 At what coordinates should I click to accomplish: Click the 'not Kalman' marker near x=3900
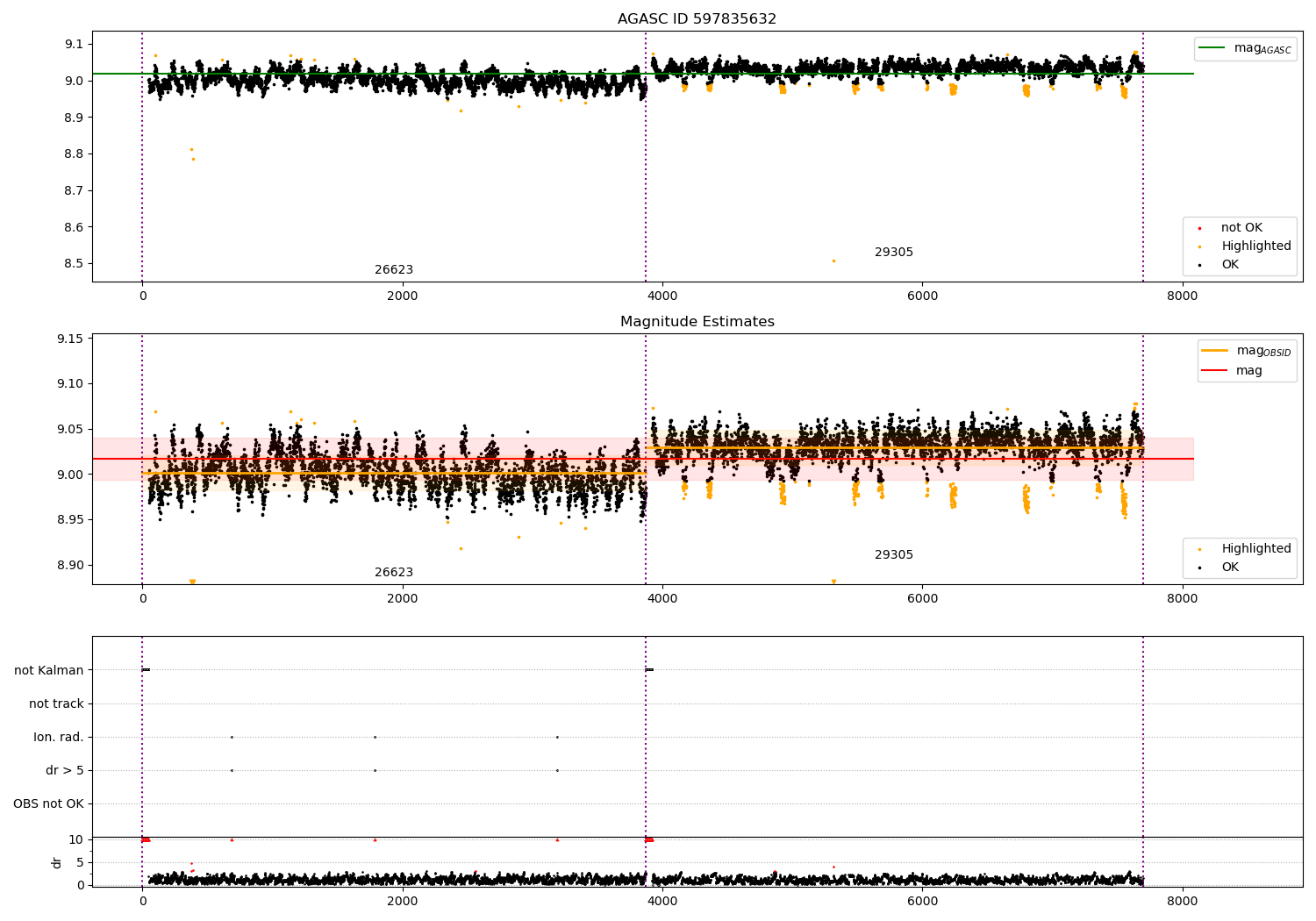(x=649, y=670)
